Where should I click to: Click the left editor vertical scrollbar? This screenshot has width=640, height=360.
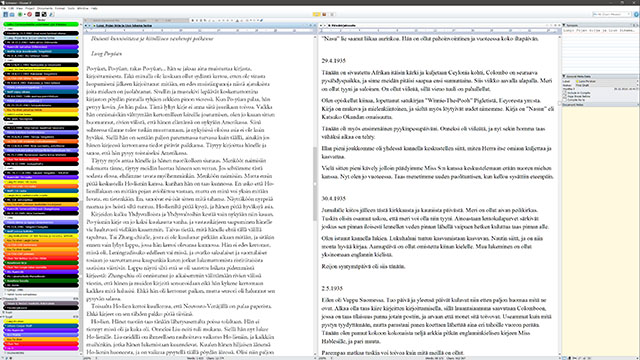tap(315, 184)
